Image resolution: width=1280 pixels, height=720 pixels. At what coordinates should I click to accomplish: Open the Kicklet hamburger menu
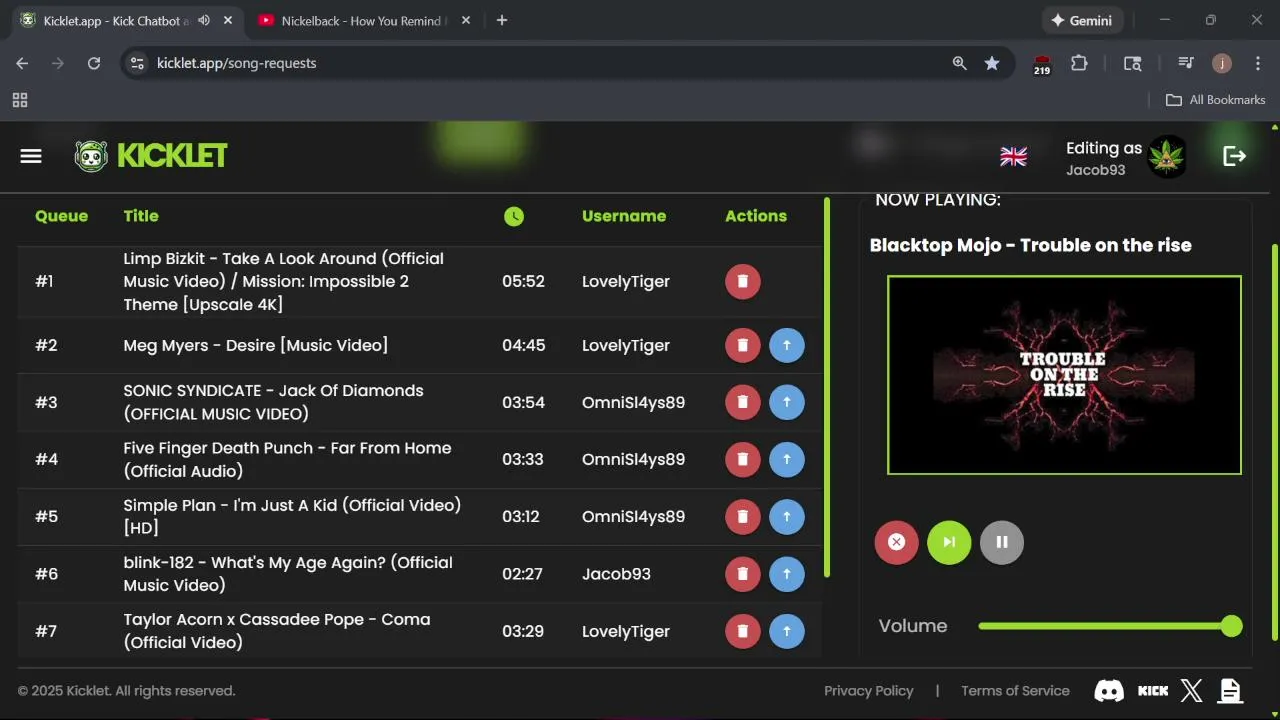31,156
